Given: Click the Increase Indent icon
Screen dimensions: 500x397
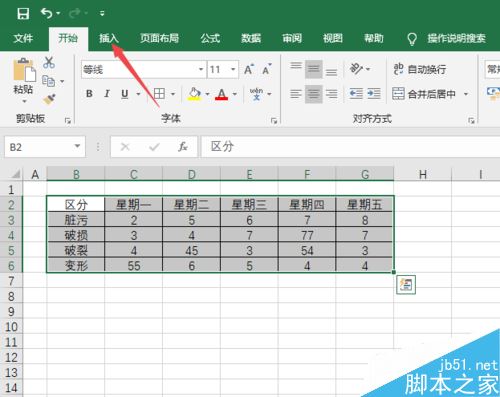Looking at the screenshot, I should coord(374,94).
